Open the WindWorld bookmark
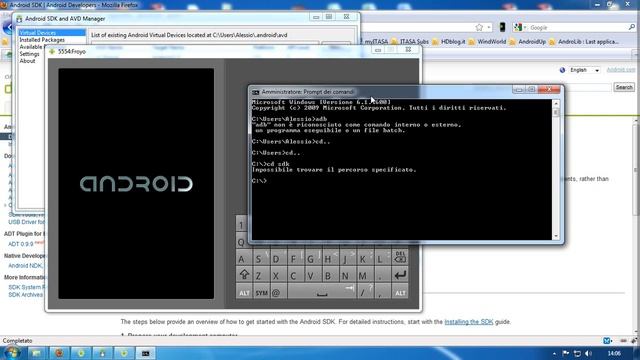Viewport: 640px width, 360px height. point(487,42)
